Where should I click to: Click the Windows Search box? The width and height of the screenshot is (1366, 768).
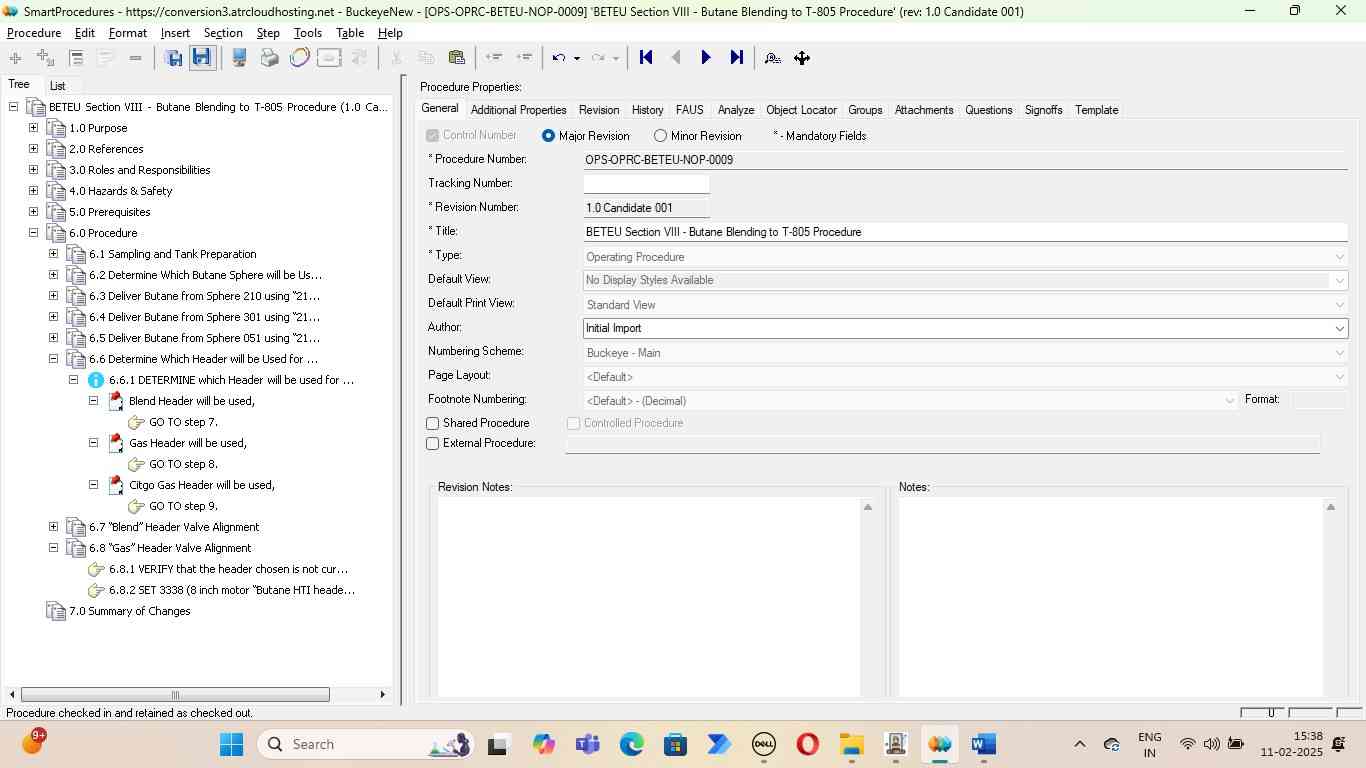(368, 744)
